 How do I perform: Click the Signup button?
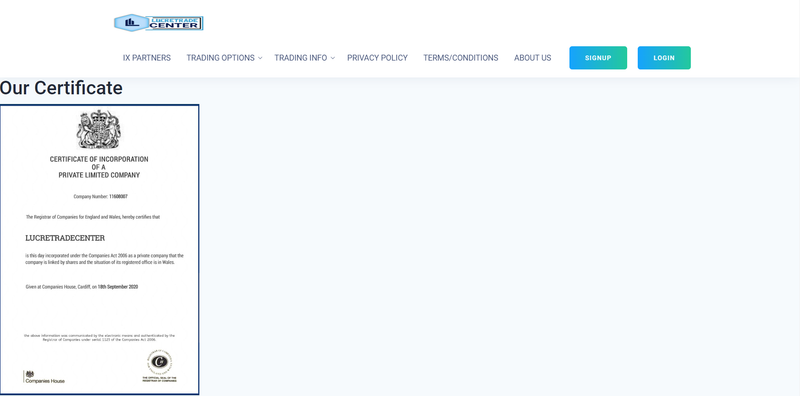coord(598,58)
